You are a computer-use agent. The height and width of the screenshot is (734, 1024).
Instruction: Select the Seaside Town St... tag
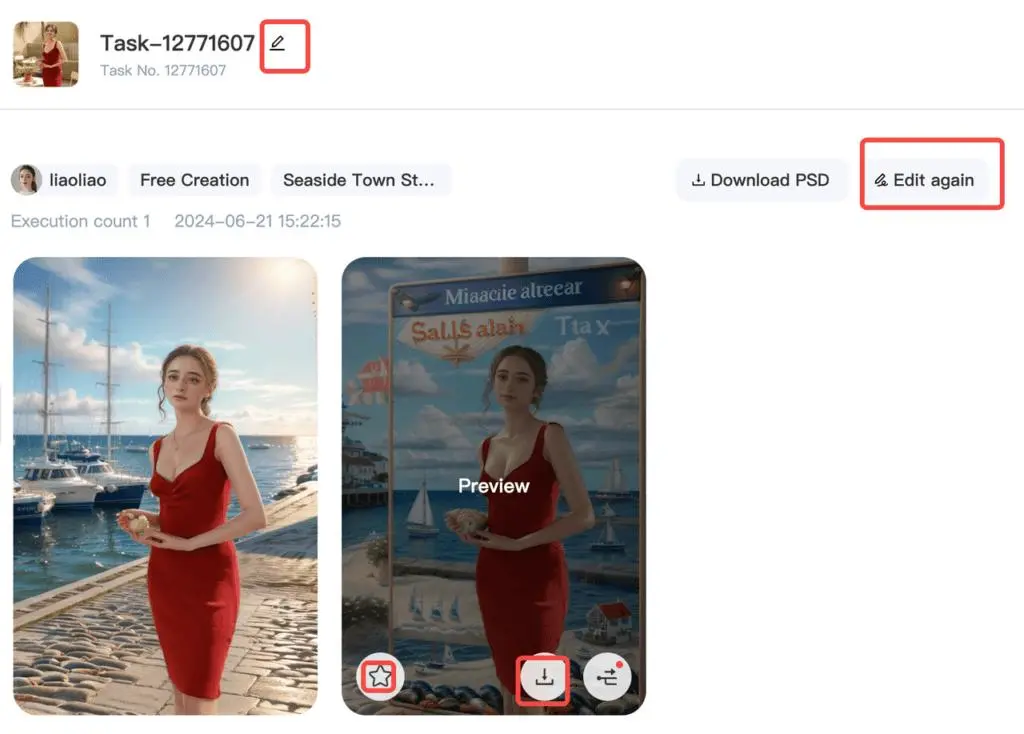(359, 180)
